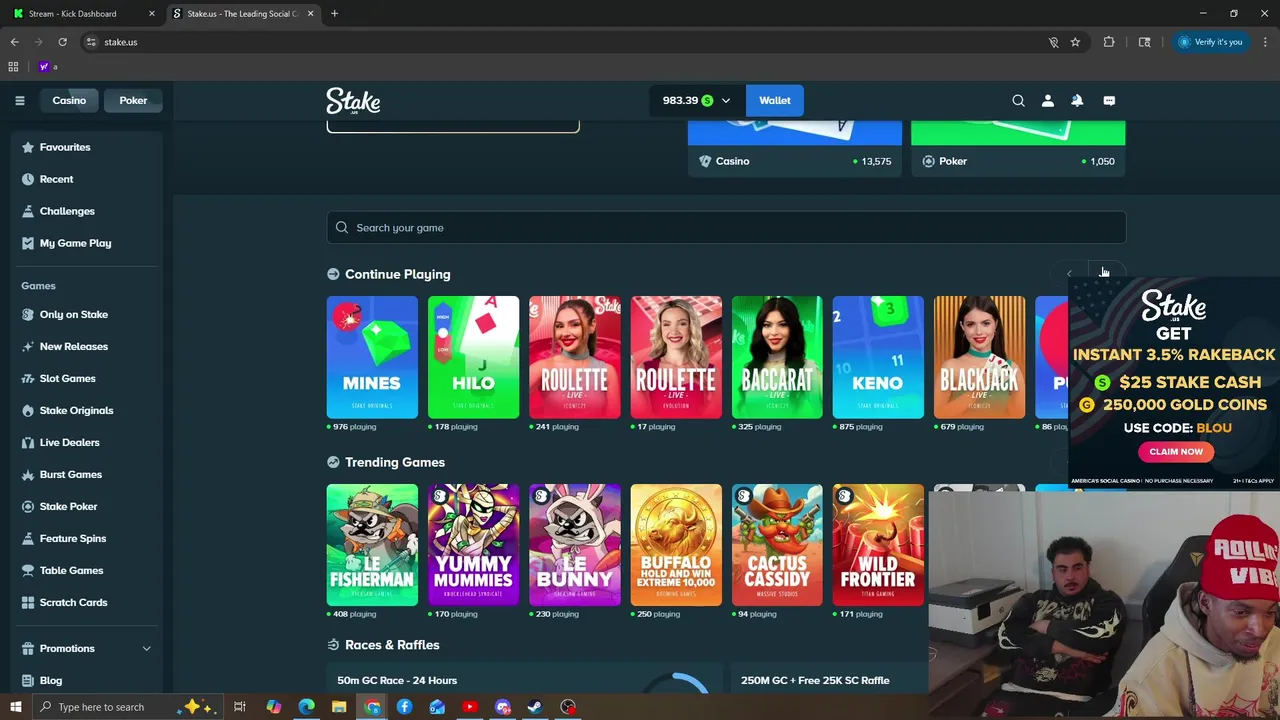Open the hamburger sidebar menu
The width and height of the screenshot is (1280, 720).
pyautogui.click(x=19, y=100)
